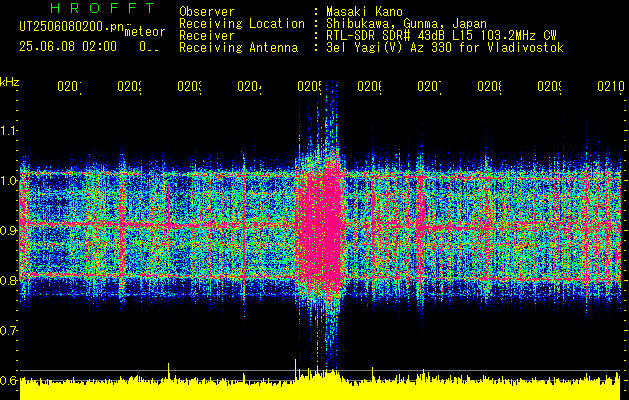Image resolution: width=629 pixels, height=400 pixels.
Task: Click the 0206 time marker
Action: tap(369, 86)
